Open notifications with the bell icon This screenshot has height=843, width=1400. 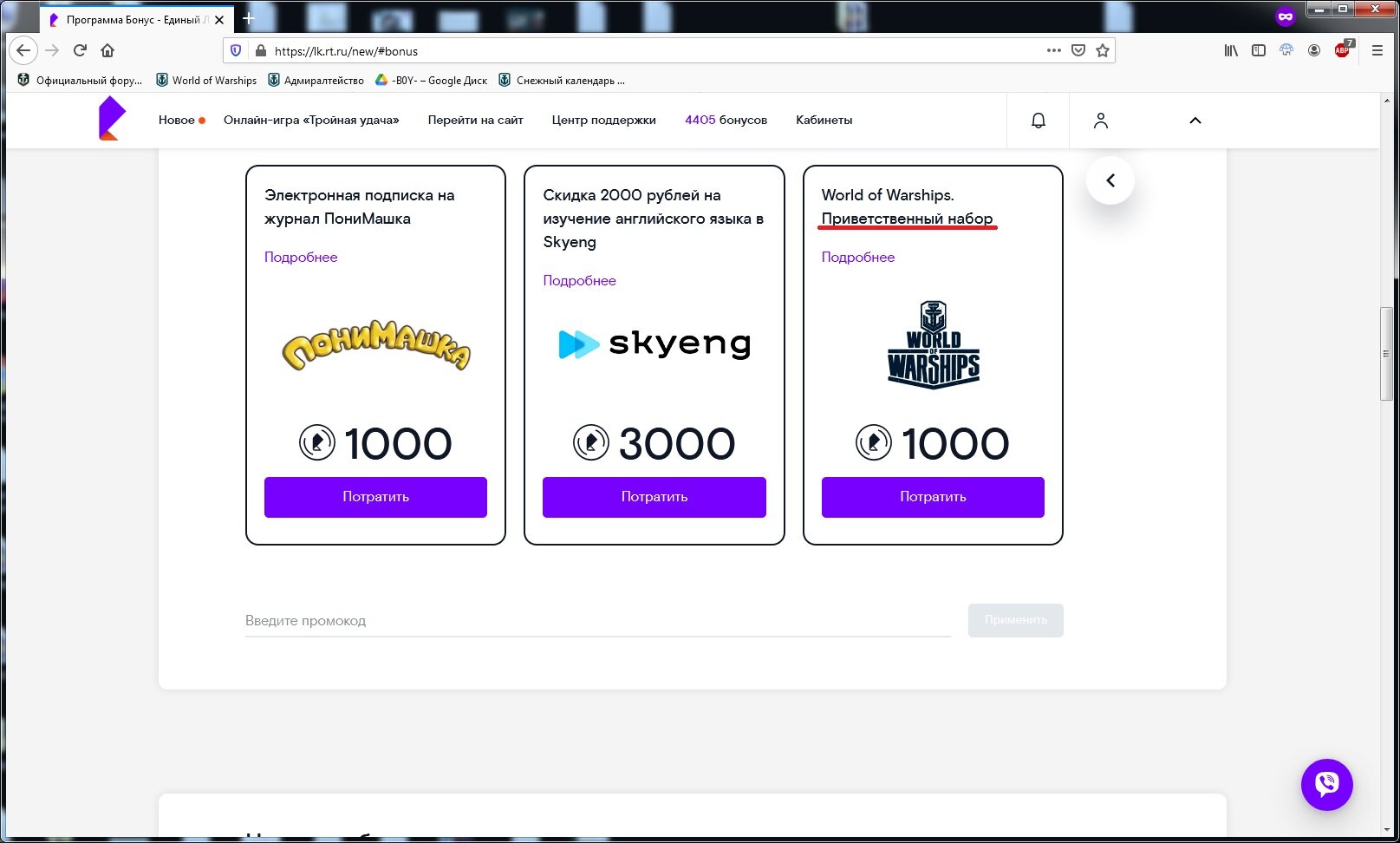(1039, 121)
